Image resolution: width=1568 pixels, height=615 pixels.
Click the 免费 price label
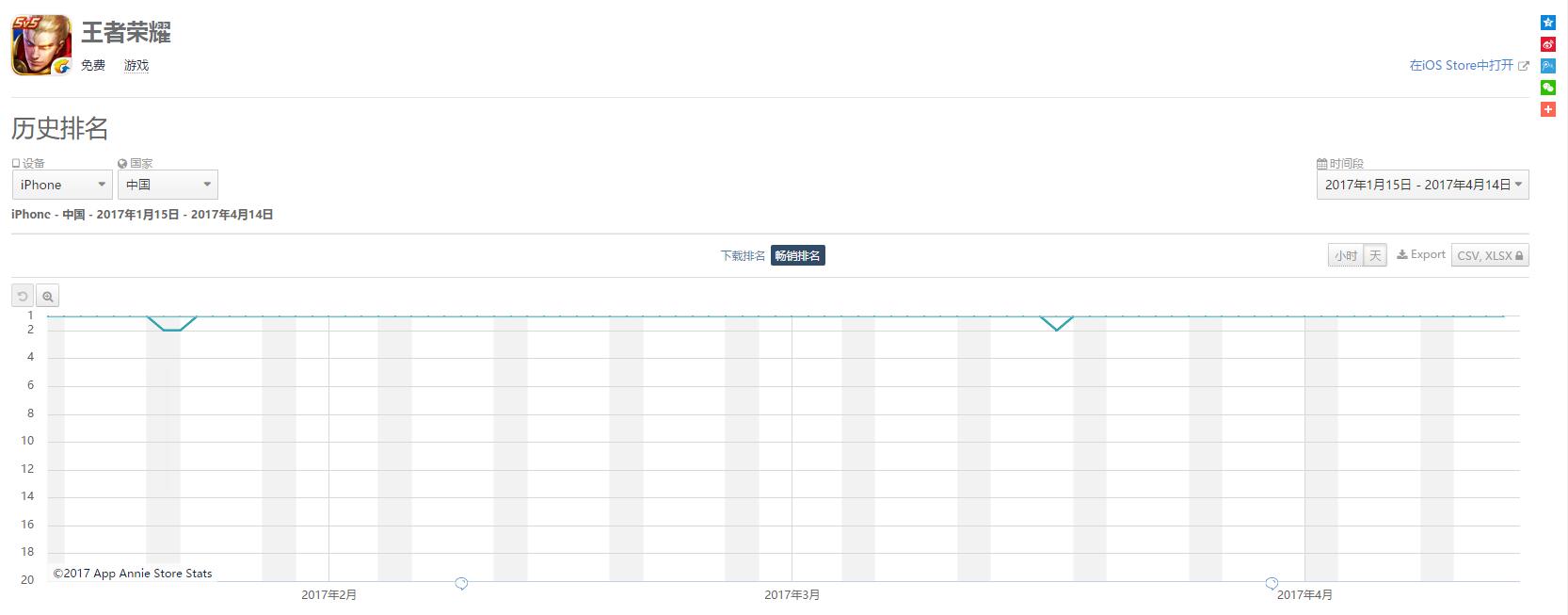tap(93, 65)
